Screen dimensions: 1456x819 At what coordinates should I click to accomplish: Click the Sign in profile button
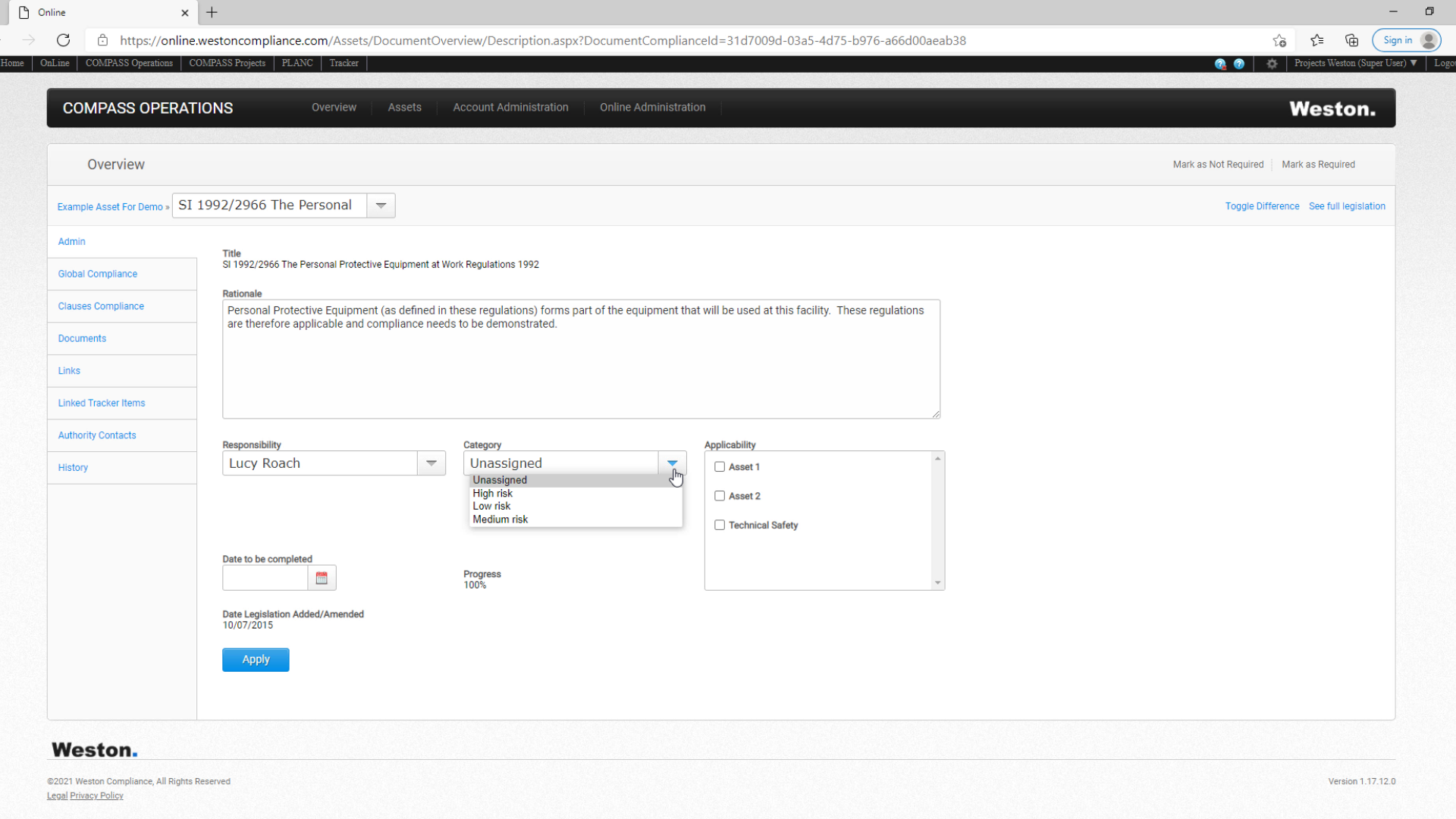point(1407,40)
